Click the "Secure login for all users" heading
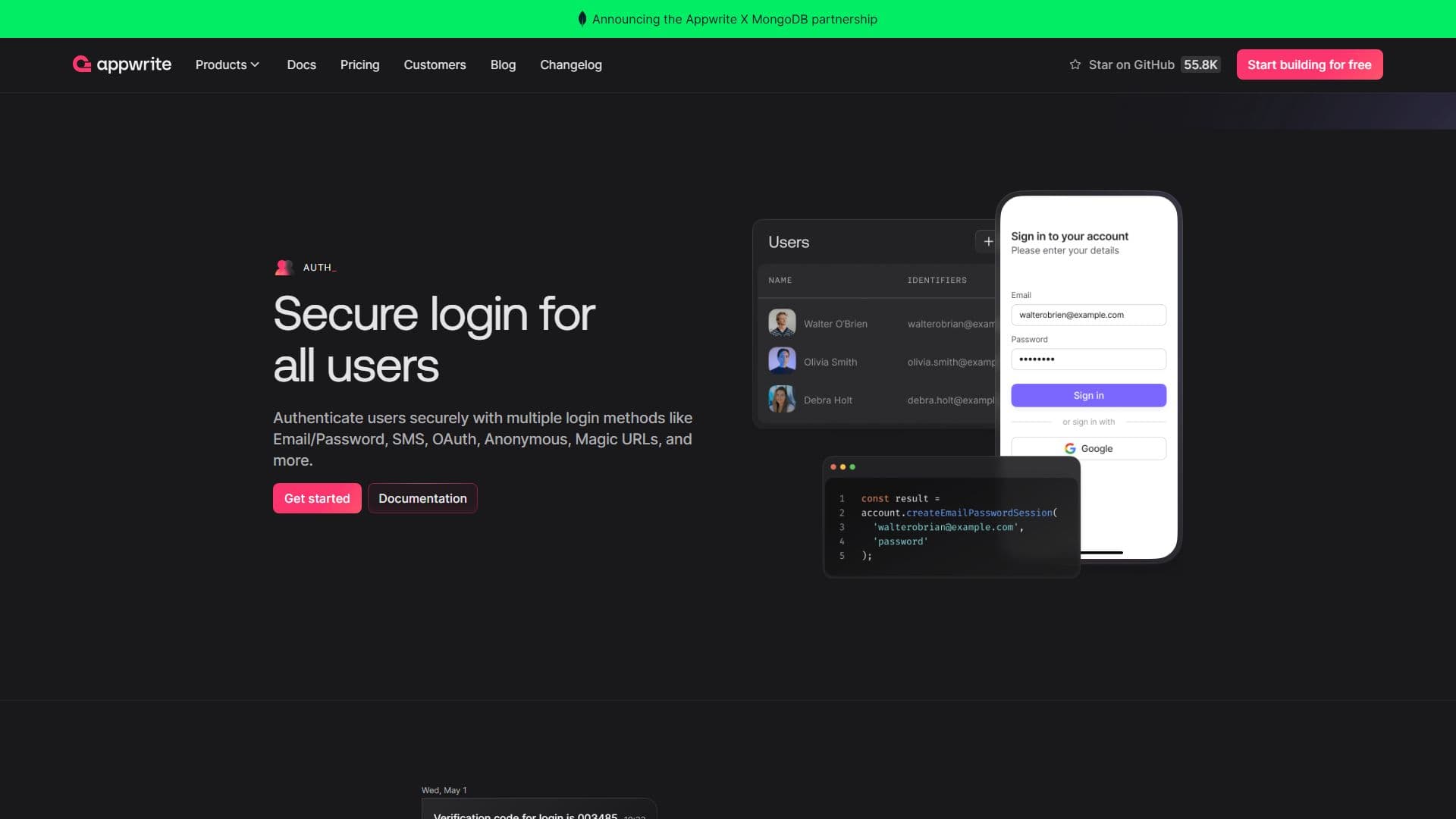The width and height of the screenshot is (1456, 819). coord(434,339)
